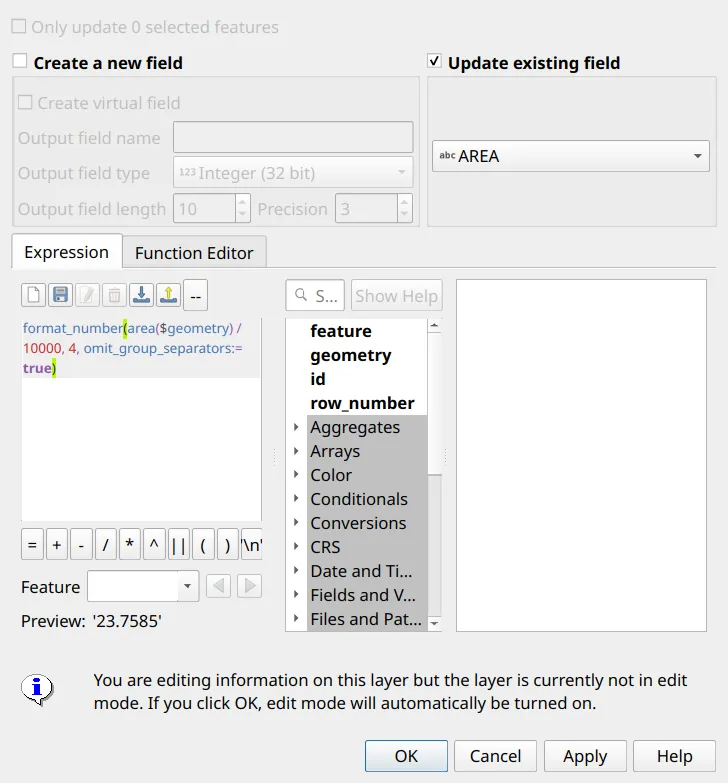
Task: Expand the Aggregates function group
Action: click(x=296, y=427)
